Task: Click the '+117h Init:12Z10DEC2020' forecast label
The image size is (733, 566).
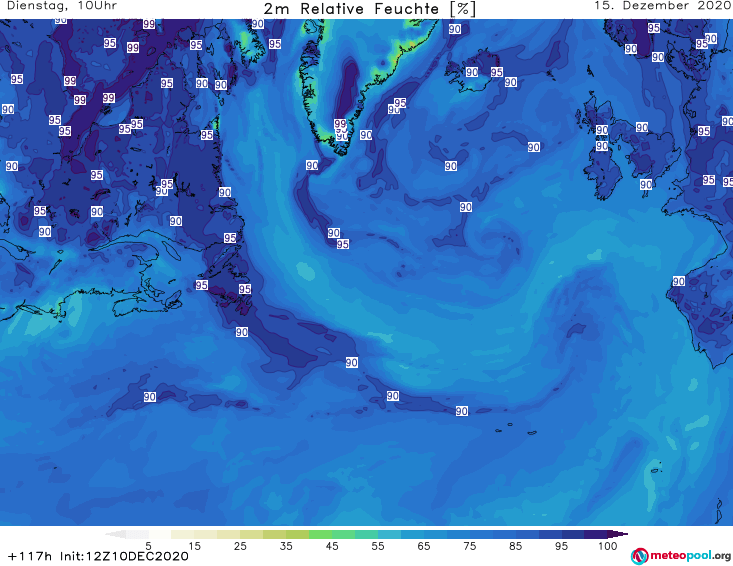Action: coord(98,556)
